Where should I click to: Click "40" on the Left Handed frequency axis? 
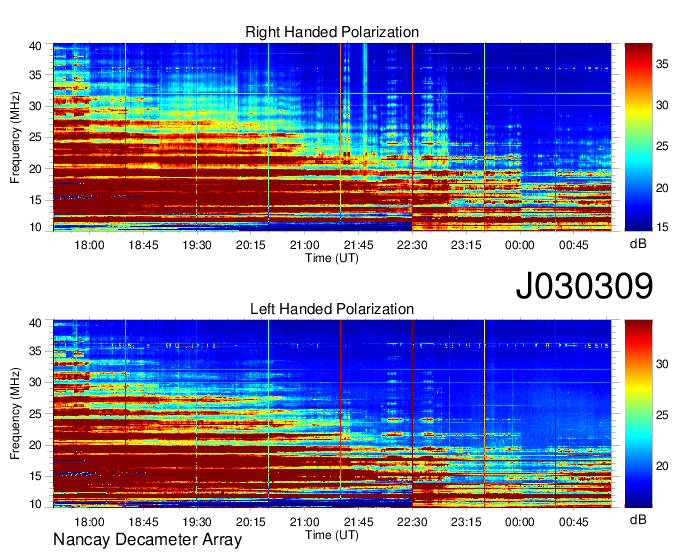tap(35, 323)
